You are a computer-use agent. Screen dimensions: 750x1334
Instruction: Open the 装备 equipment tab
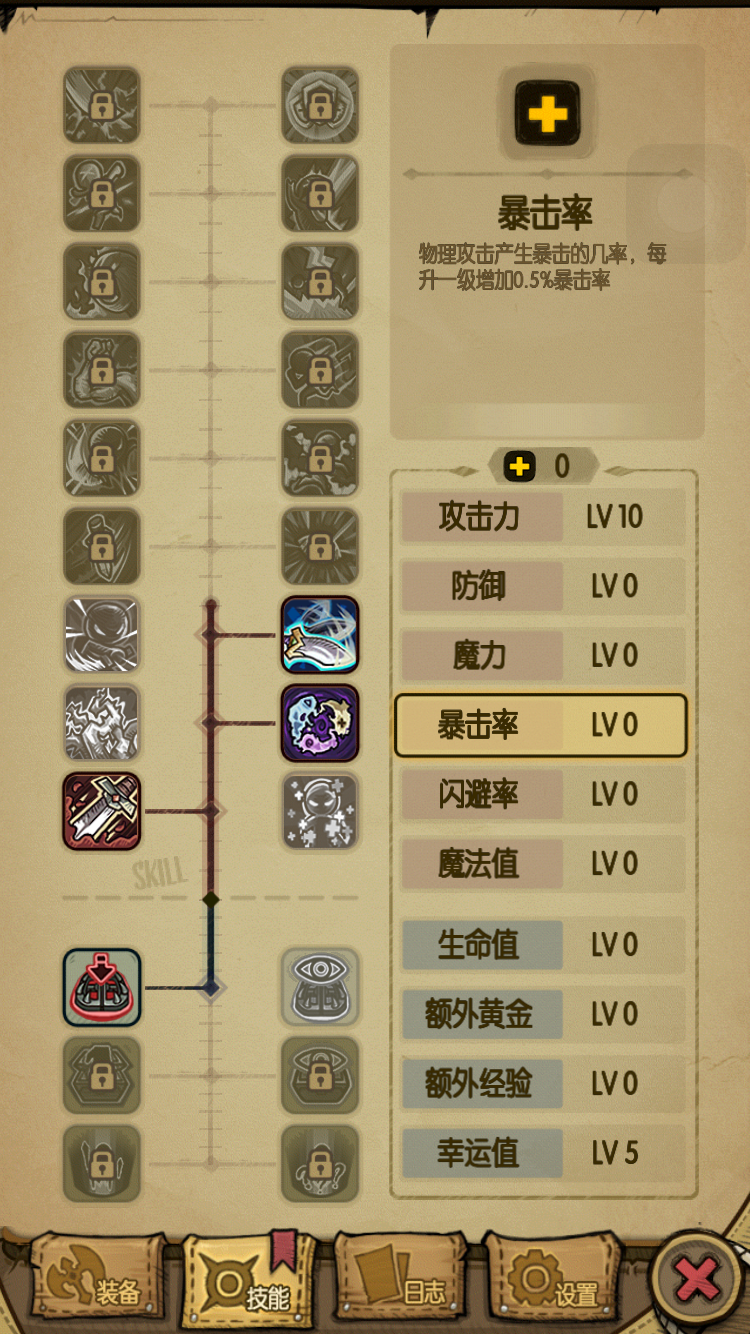coord(98,1280)
